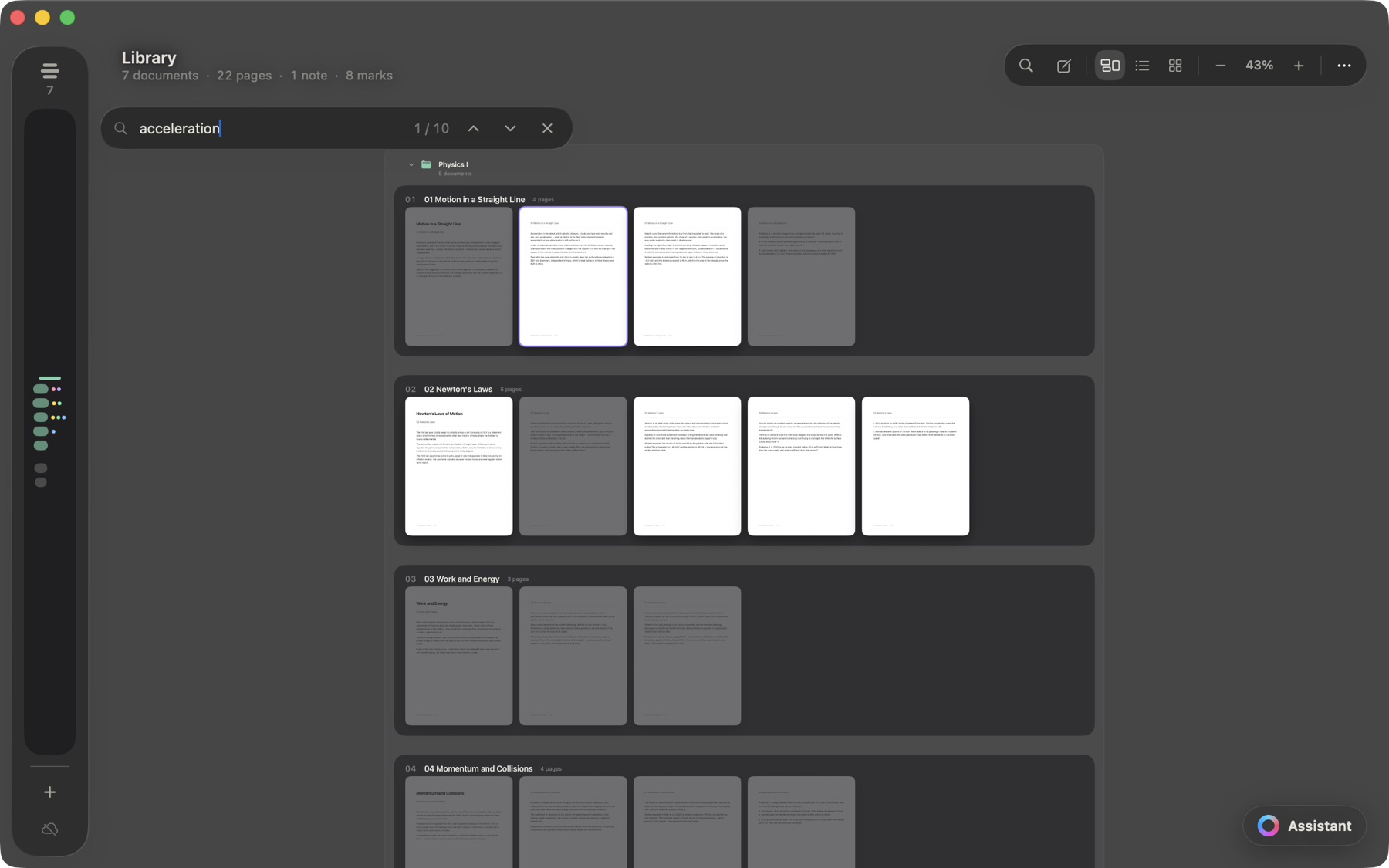Select highlighted page 2 of Motion in a Straight Line
1389x868 pixels.
click(x=573, y=276)
